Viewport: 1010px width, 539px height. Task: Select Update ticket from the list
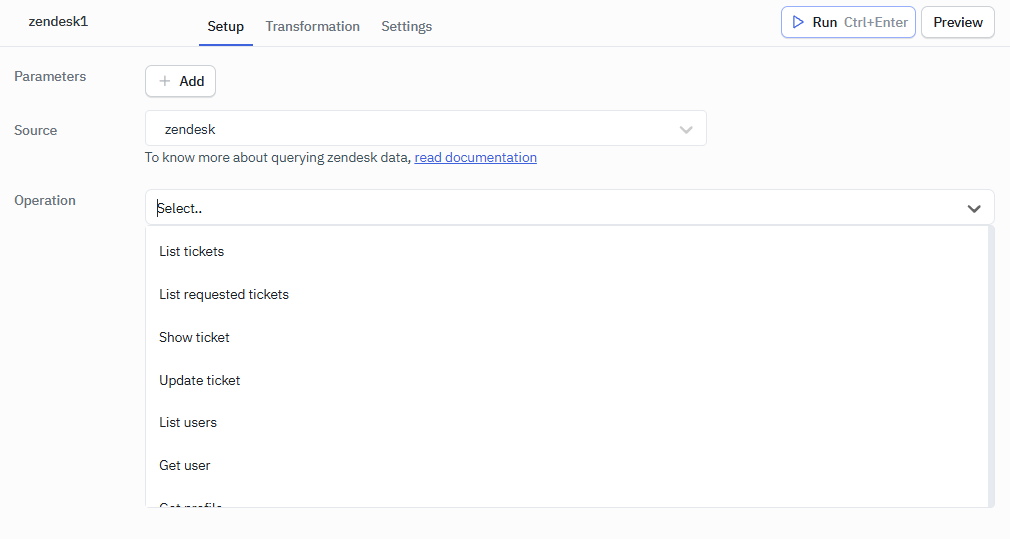tap(199, 380)
